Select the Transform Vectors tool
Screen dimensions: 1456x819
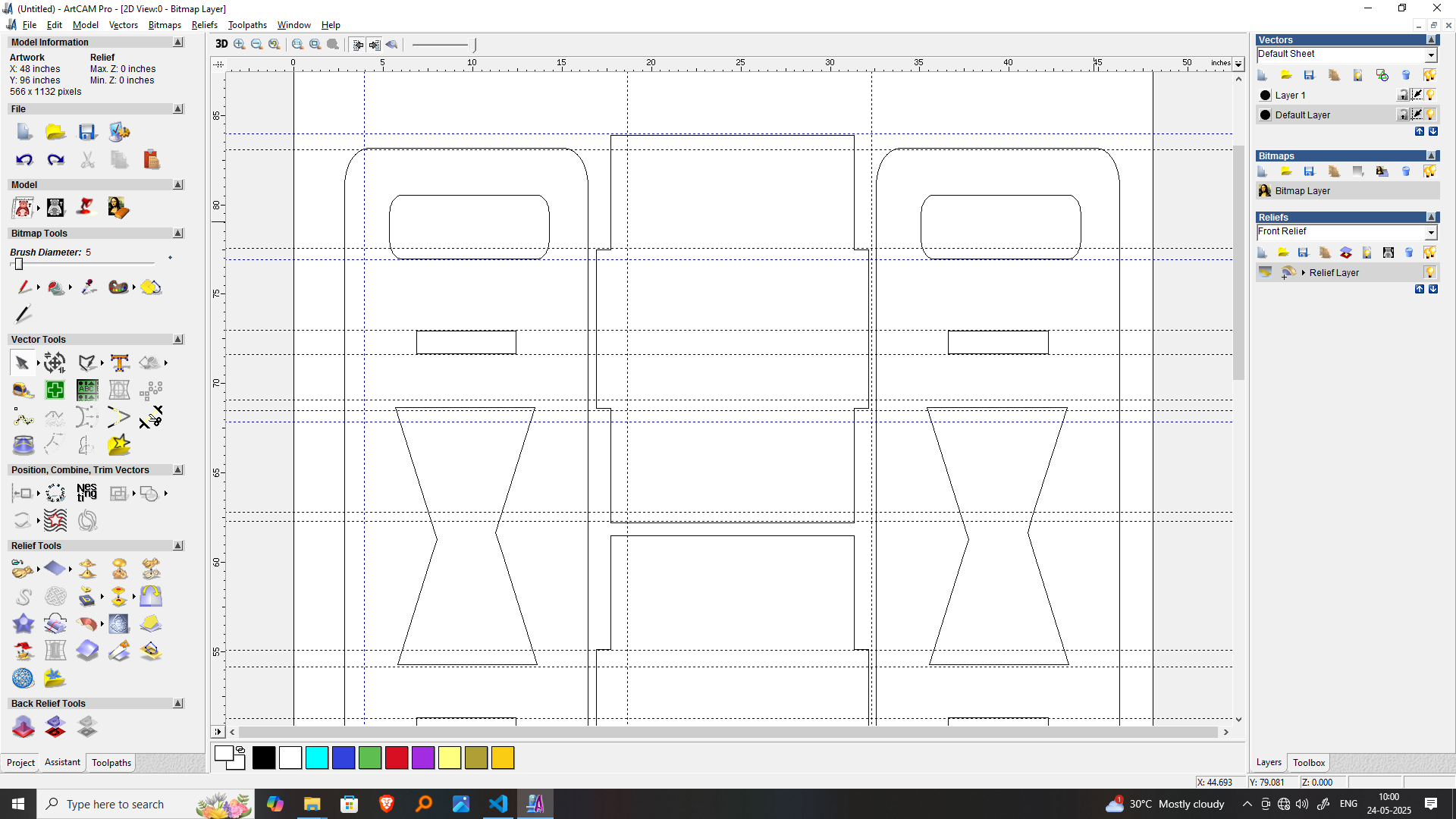55,363
